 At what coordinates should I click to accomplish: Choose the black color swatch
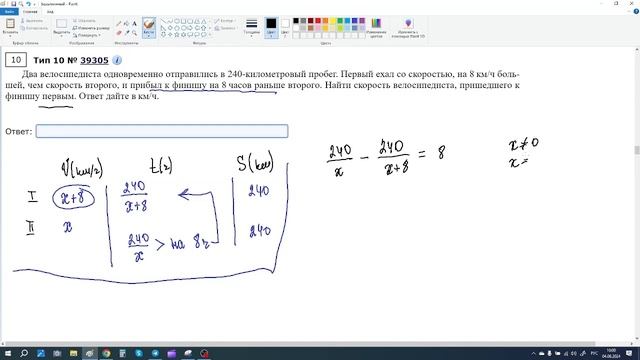point(296,21)
